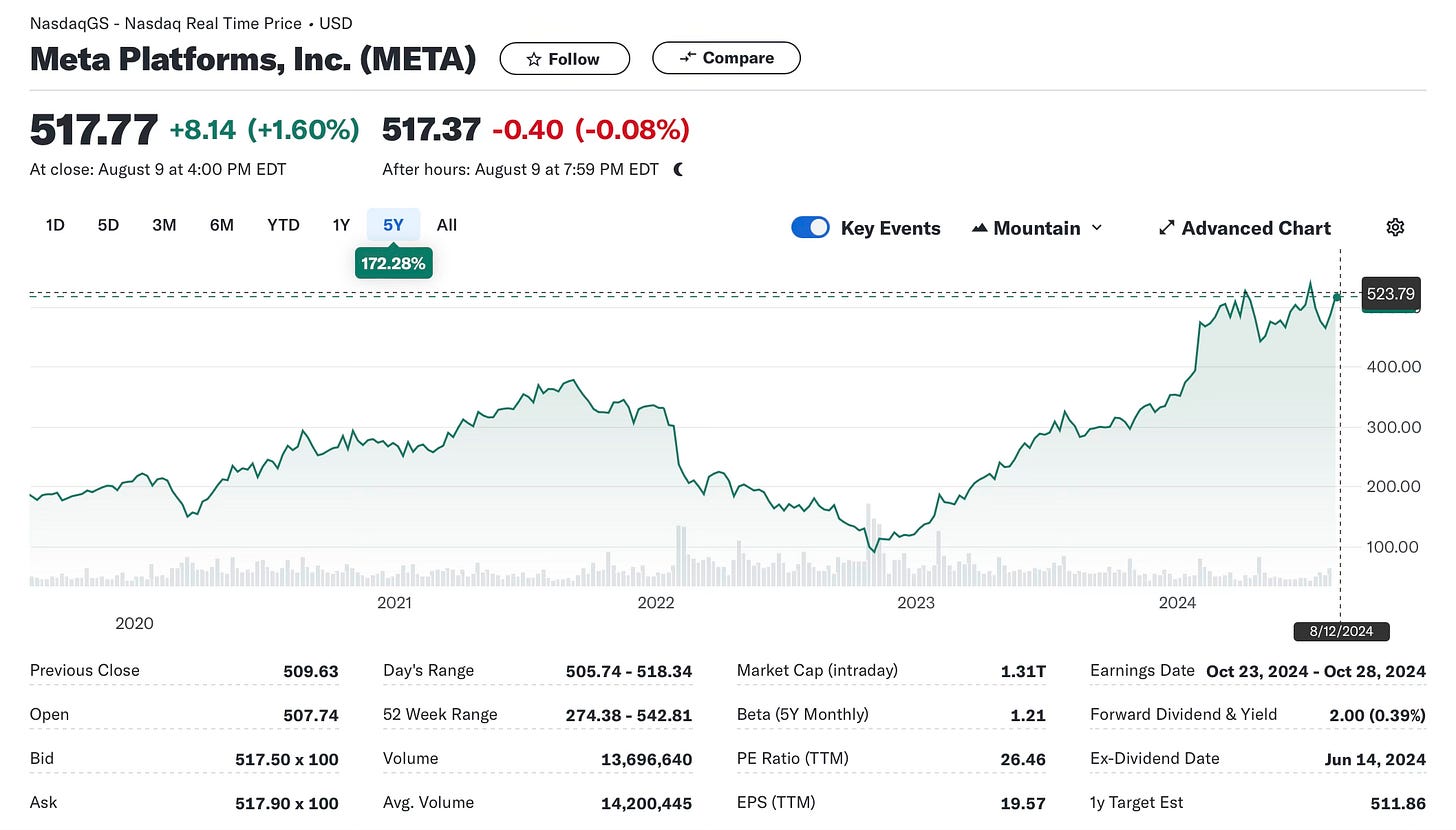Viewport: 1456px width, 830px height.
Task: Click the Compare button
Action: click(726, 58)
